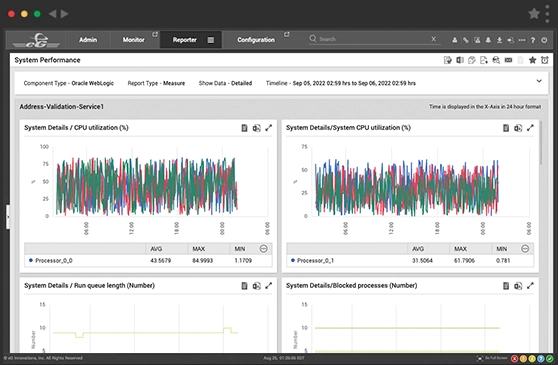Export System CPU utilization chart data to Excel
Screen dimensions: 558x365
(x=518, y=128)
